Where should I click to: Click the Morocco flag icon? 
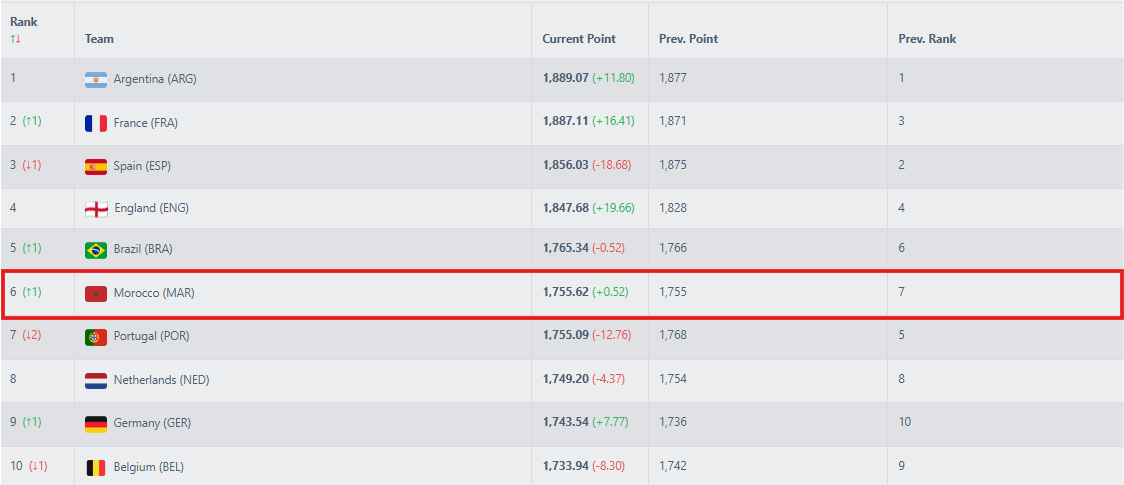tap(96, 293)
